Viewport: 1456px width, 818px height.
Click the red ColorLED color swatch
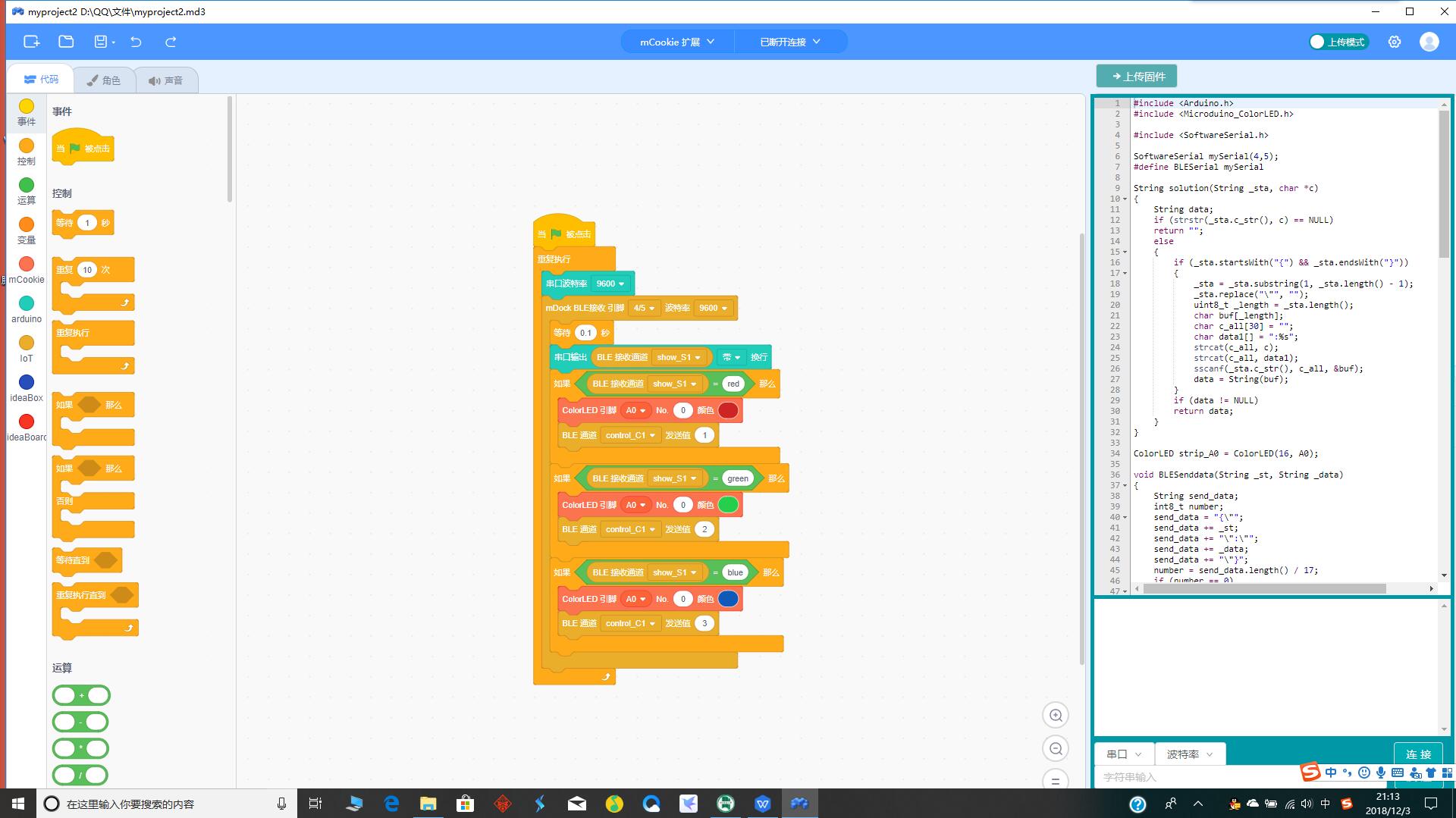(x=728, y=410)
